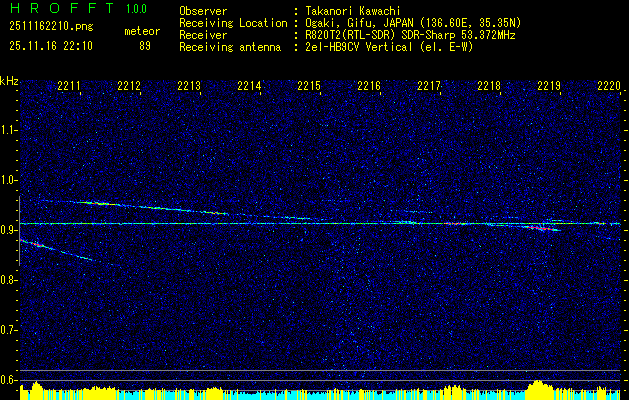629x400 pixels.
Task: Click the 'meteor' count label
Action: 142,31
